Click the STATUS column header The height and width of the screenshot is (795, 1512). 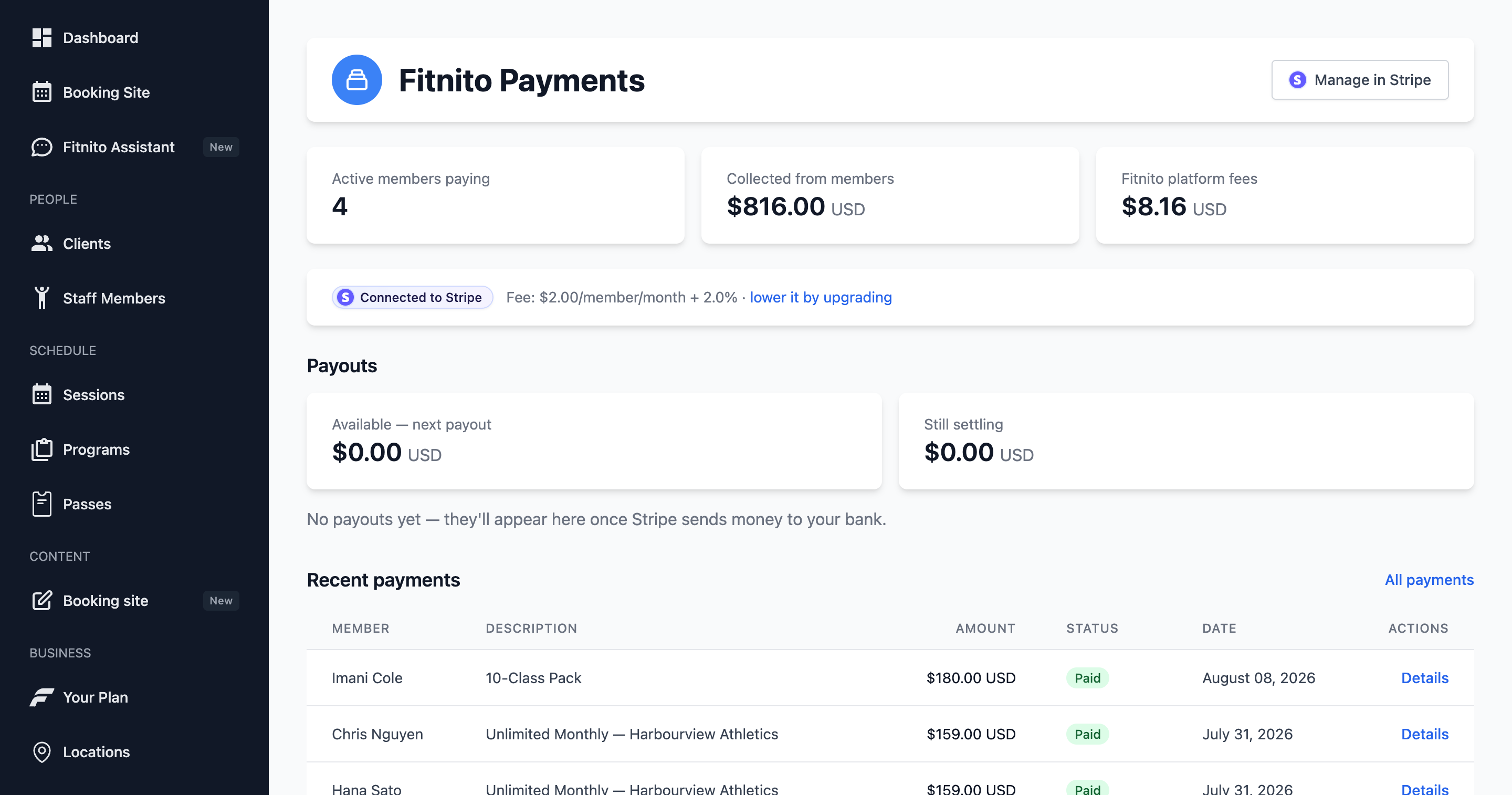coord(1092,628)
